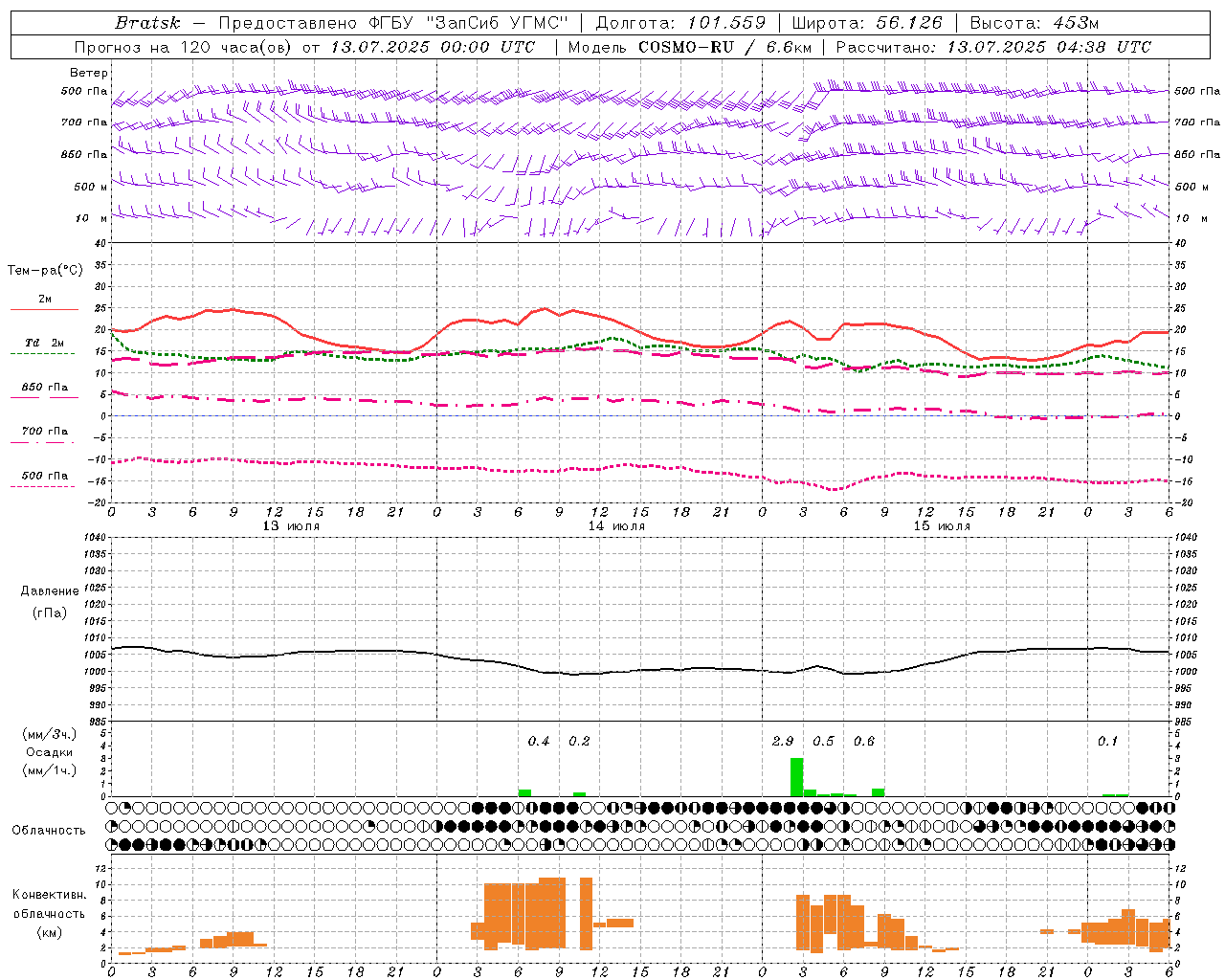The width and height of the screenshot is (1225, 980).
Task: Click the 'Тем-ра(°C)' temperature axis label
Action: point(45,271)
